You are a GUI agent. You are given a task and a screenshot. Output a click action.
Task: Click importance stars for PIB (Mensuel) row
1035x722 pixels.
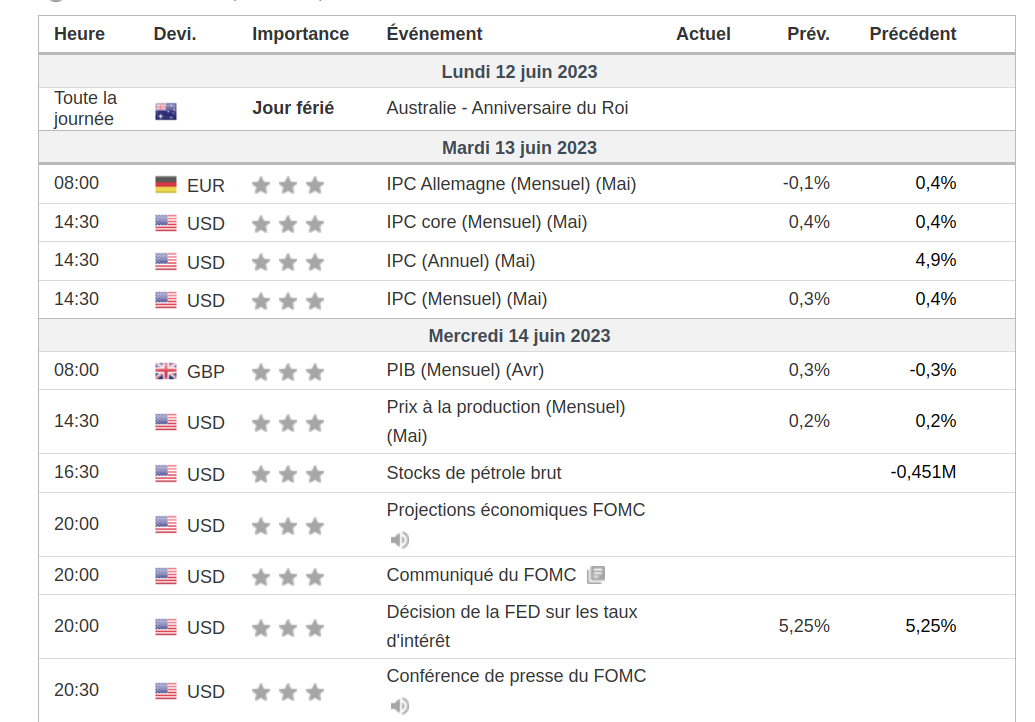point(288,372)
